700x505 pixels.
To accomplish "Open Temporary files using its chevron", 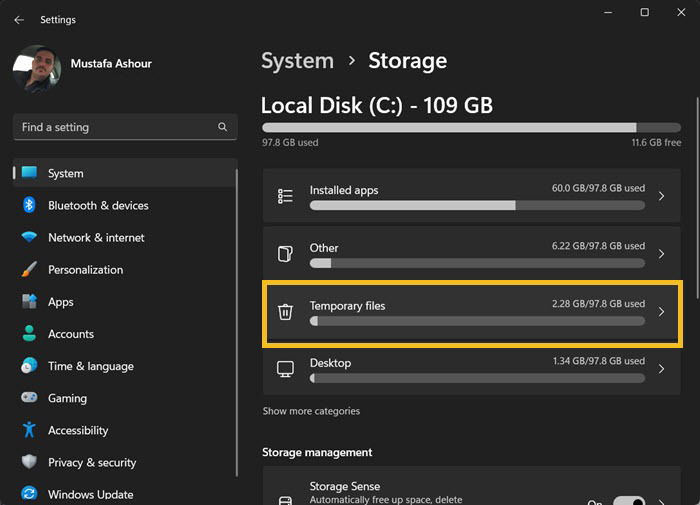I will click(661, 312).
